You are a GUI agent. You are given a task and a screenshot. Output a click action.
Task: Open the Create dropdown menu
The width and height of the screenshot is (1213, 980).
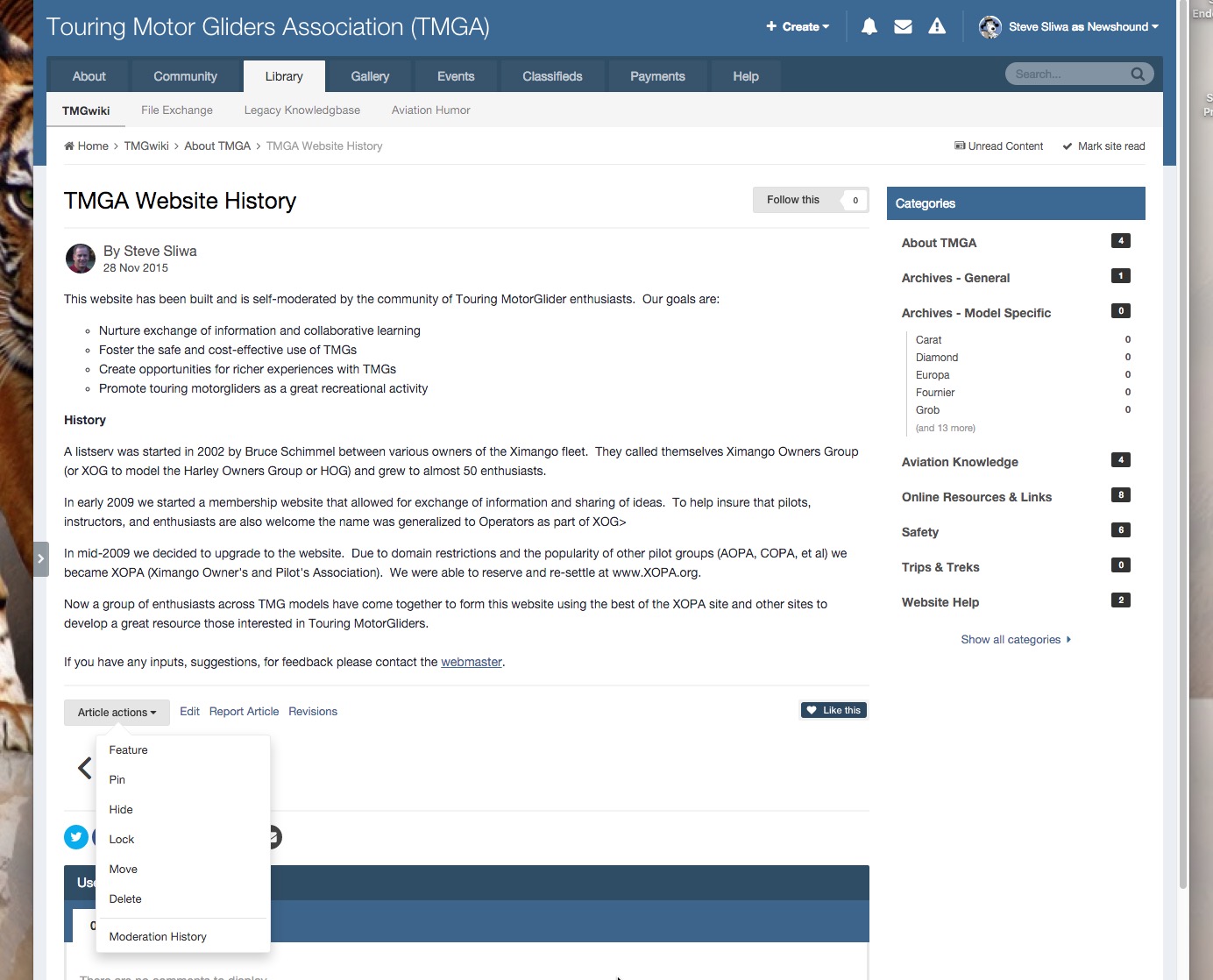(x=798, y=27)
